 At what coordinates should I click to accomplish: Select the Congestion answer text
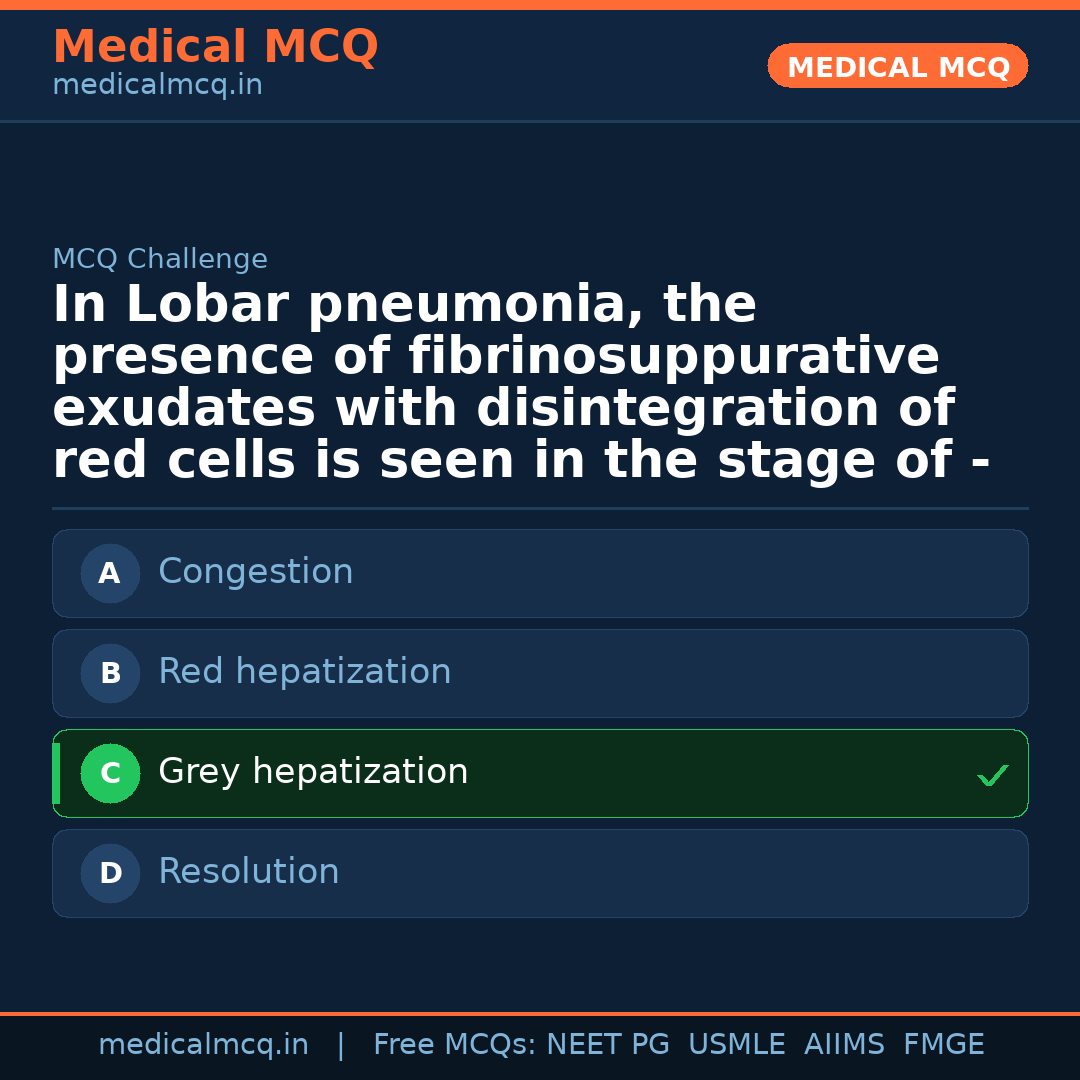tap(255, 572)
